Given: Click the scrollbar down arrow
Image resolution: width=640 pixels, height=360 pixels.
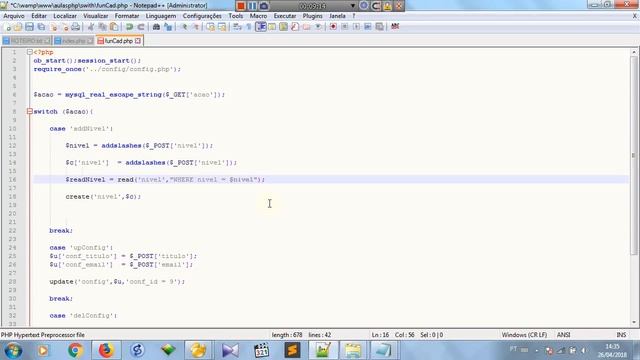Looking at the screenshot, I should click(633, 322).
